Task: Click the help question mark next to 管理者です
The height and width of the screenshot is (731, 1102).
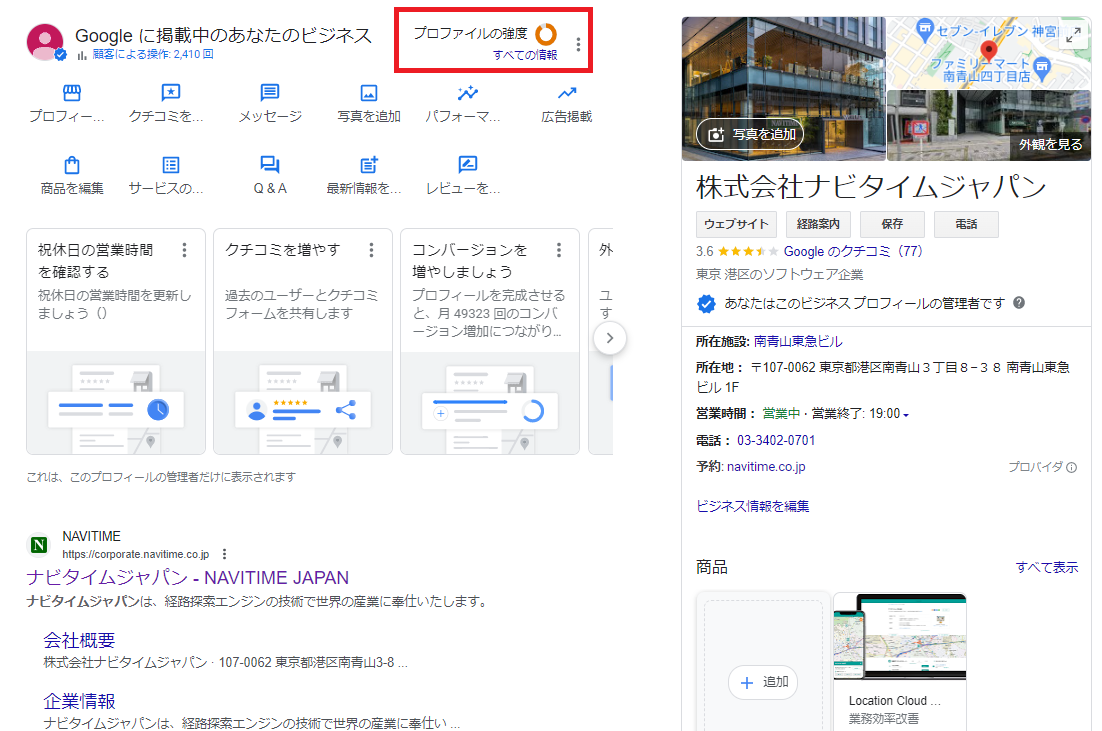Action: coord(1019,303)
